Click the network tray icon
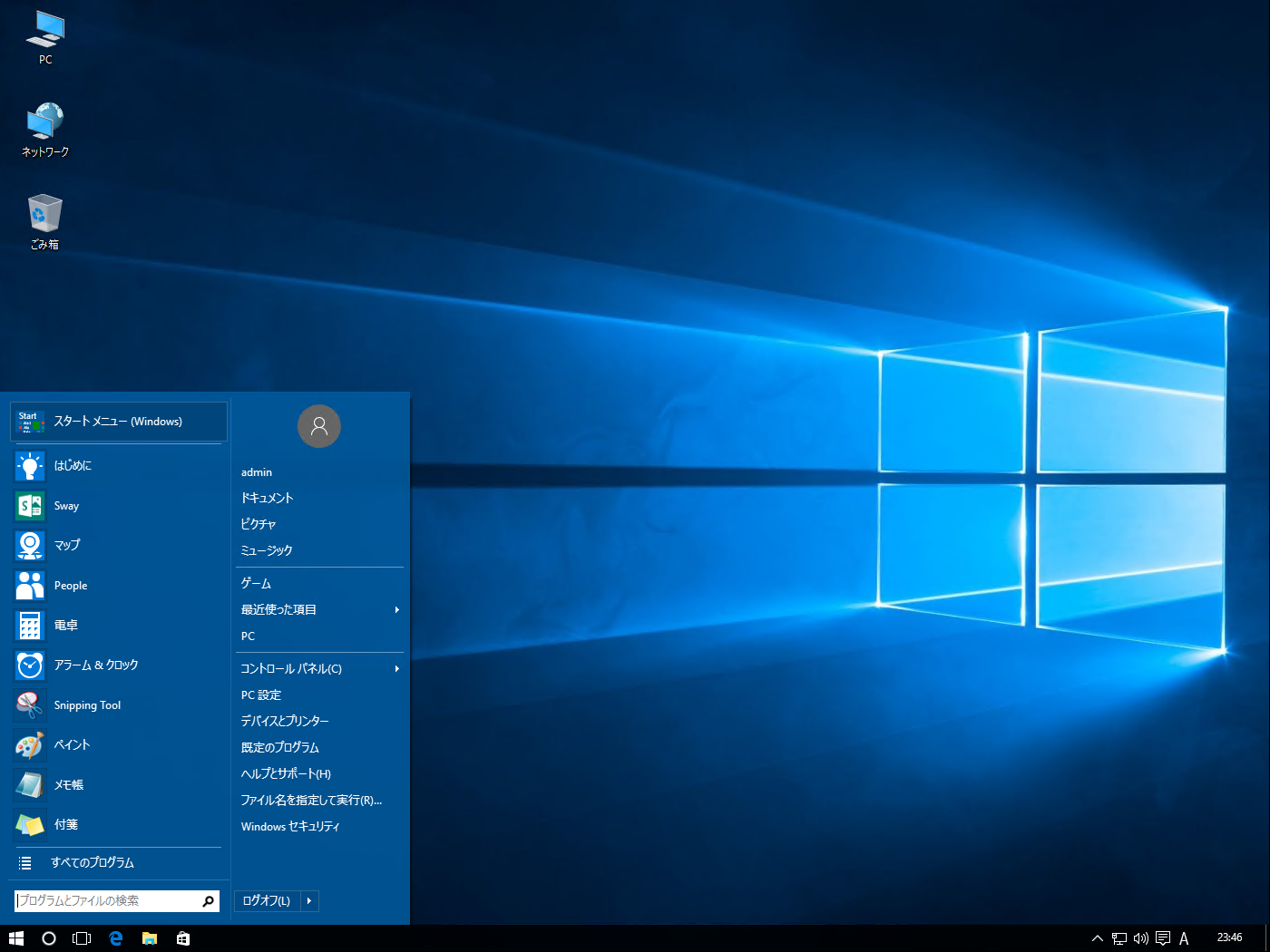Viewport: 1270px width, 952px height. point(1119,938)
